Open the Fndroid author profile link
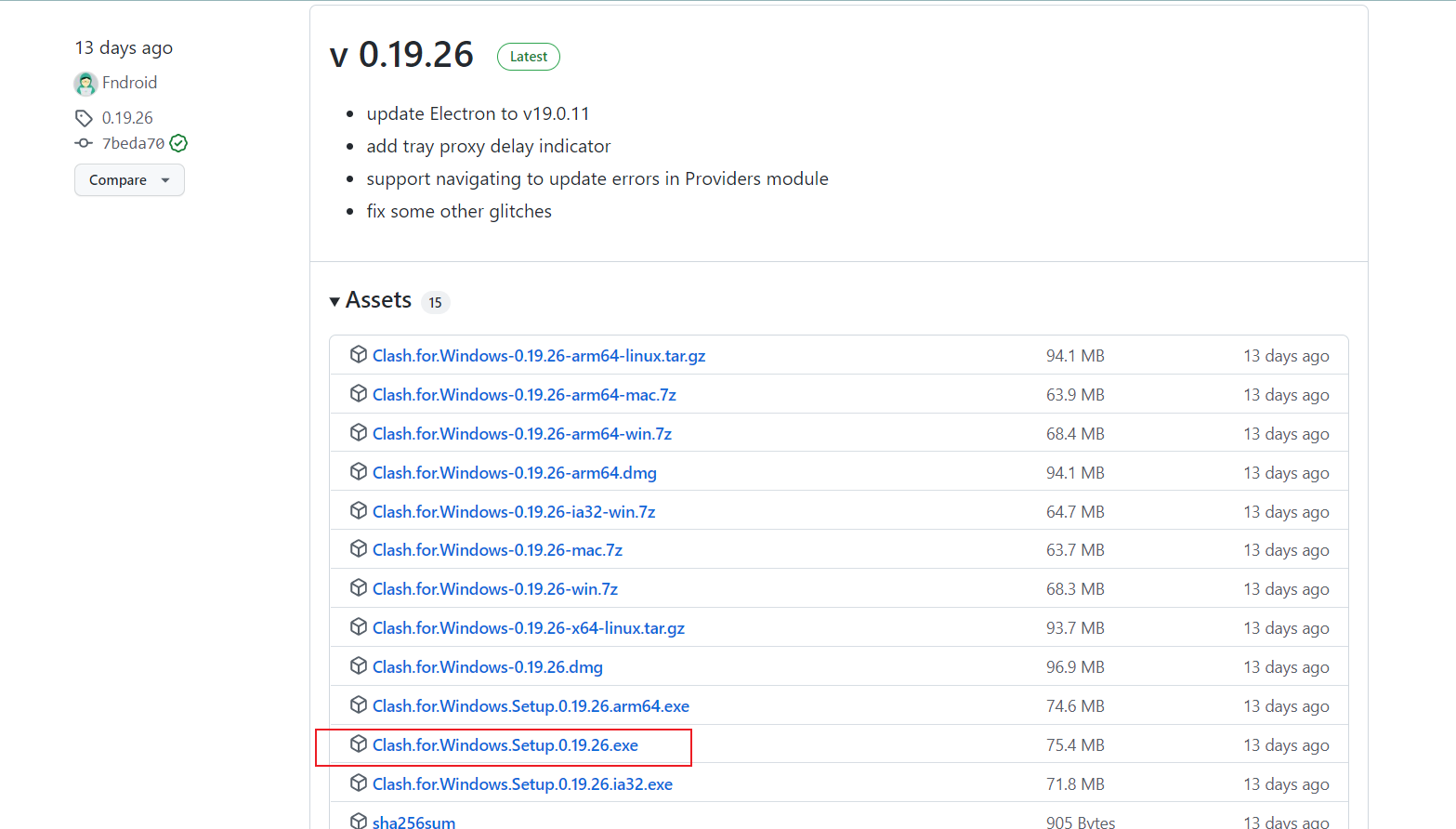Screen dimensions: 1456x829 (129, 83)
